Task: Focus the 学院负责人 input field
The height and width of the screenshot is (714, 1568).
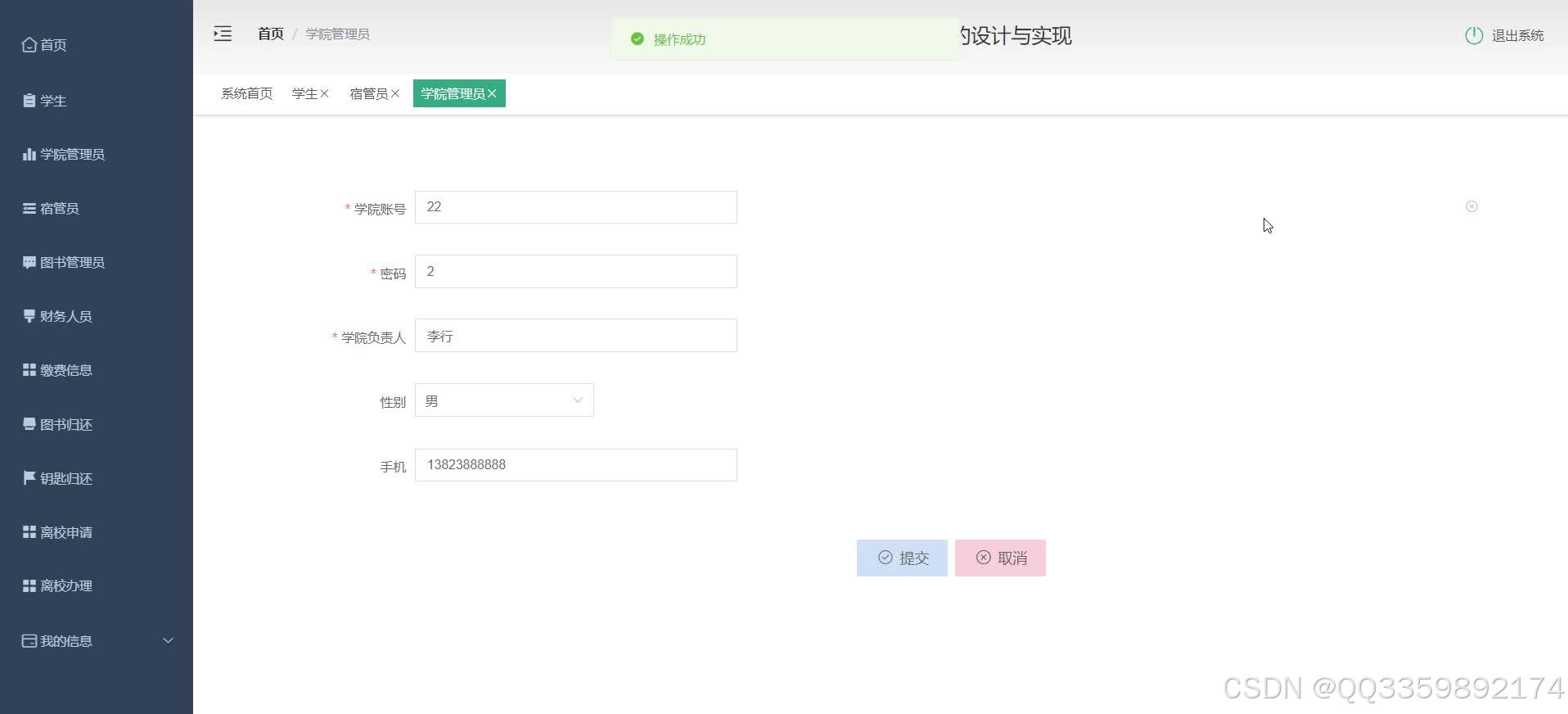Action: tap(576, 336)
